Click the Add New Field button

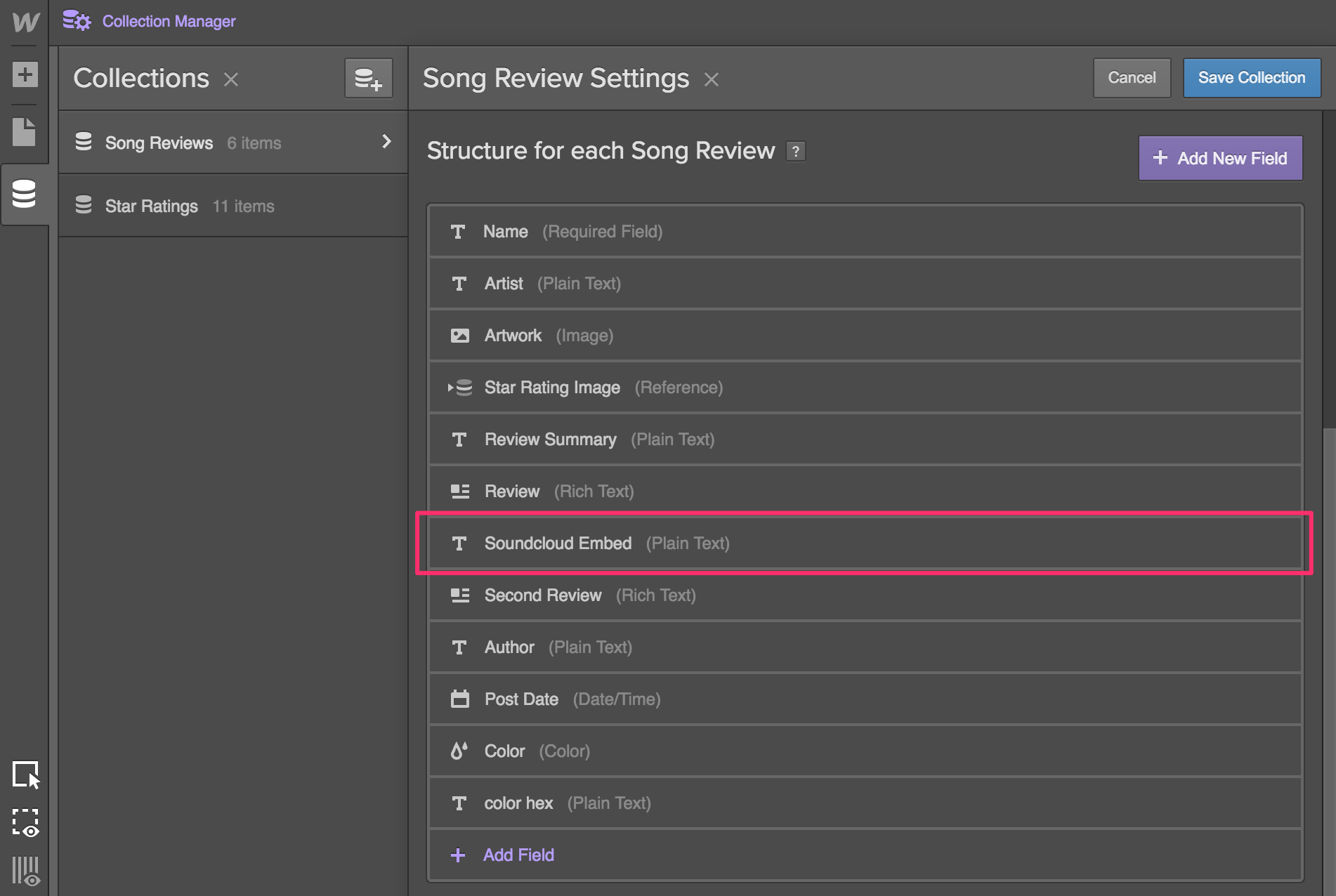(1220, 158)
